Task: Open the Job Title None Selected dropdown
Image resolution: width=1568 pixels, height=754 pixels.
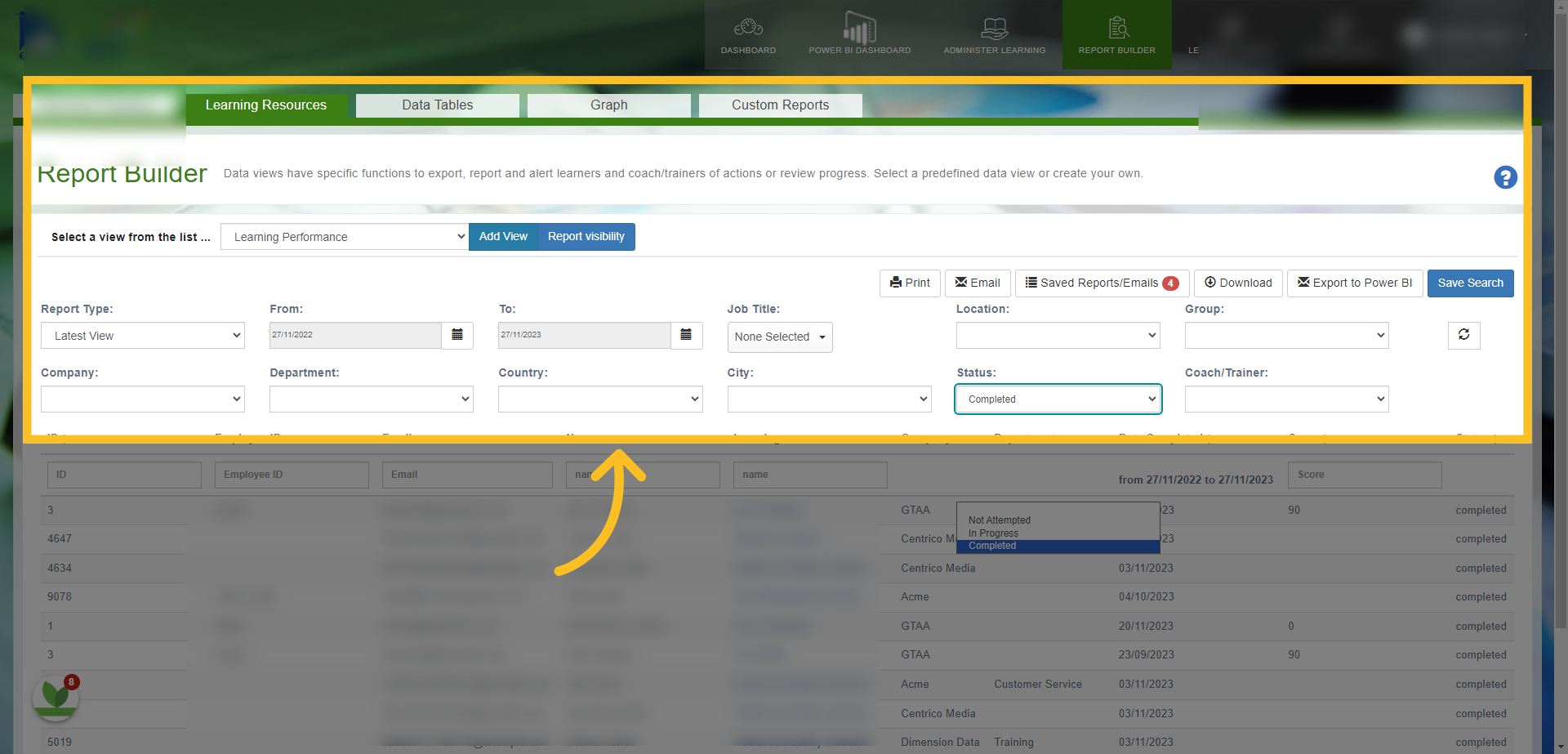Action: (780, 337)
